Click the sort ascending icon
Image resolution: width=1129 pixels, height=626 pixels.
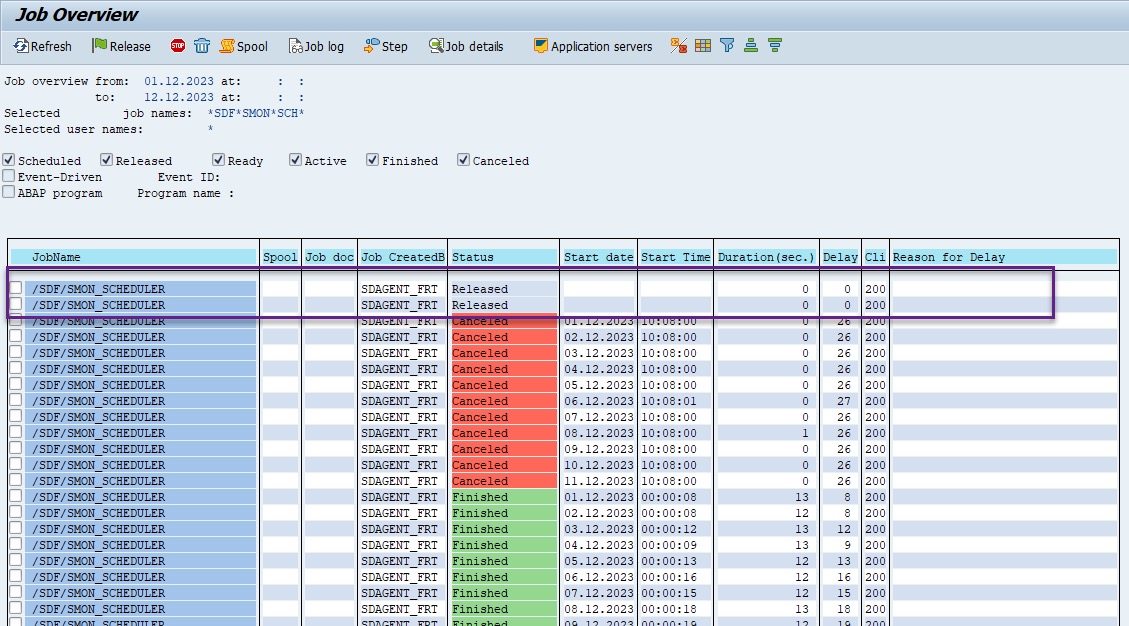point(751,46)
